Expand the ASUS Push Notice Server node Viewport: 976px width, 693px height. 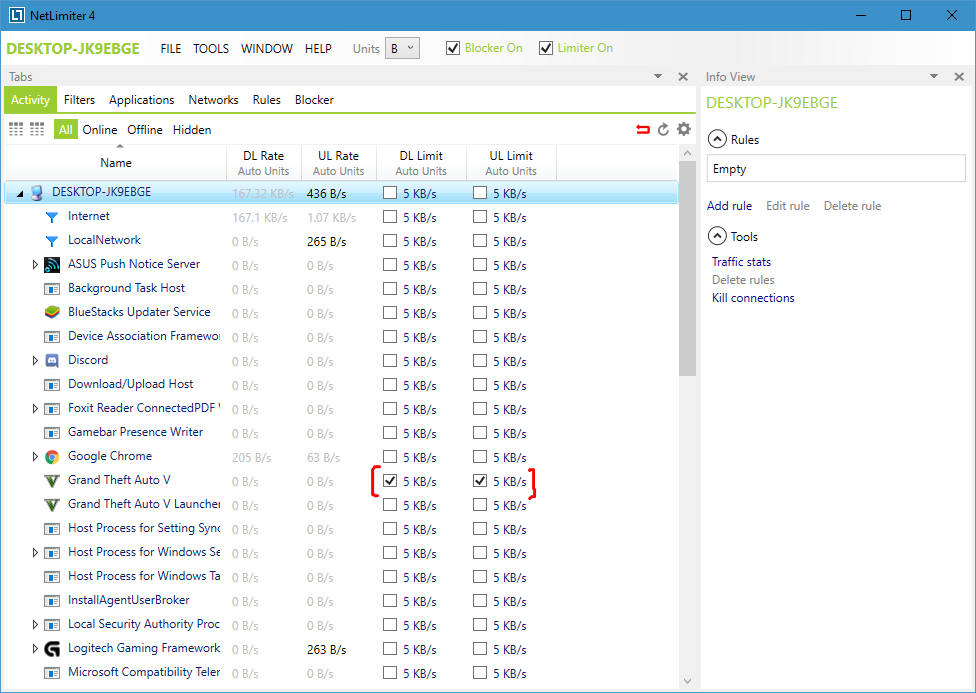tap(35, 265)
